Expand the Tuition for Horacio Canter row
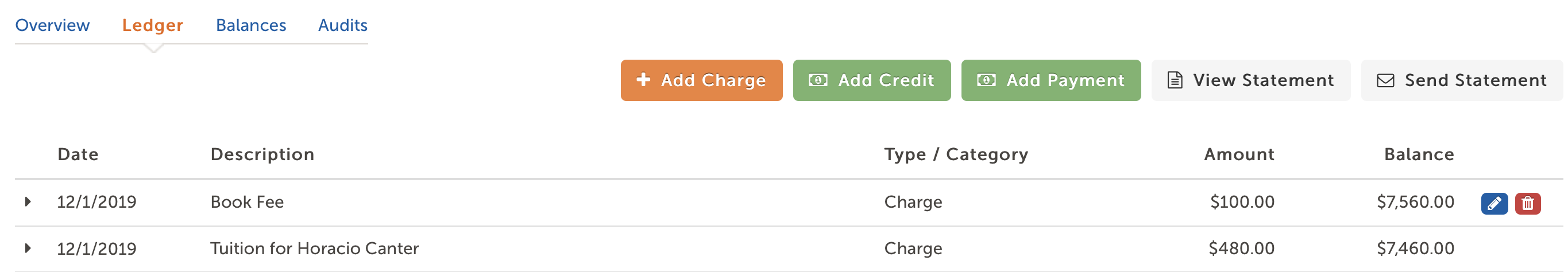1568x272 pixels. [x=28, y=248]
